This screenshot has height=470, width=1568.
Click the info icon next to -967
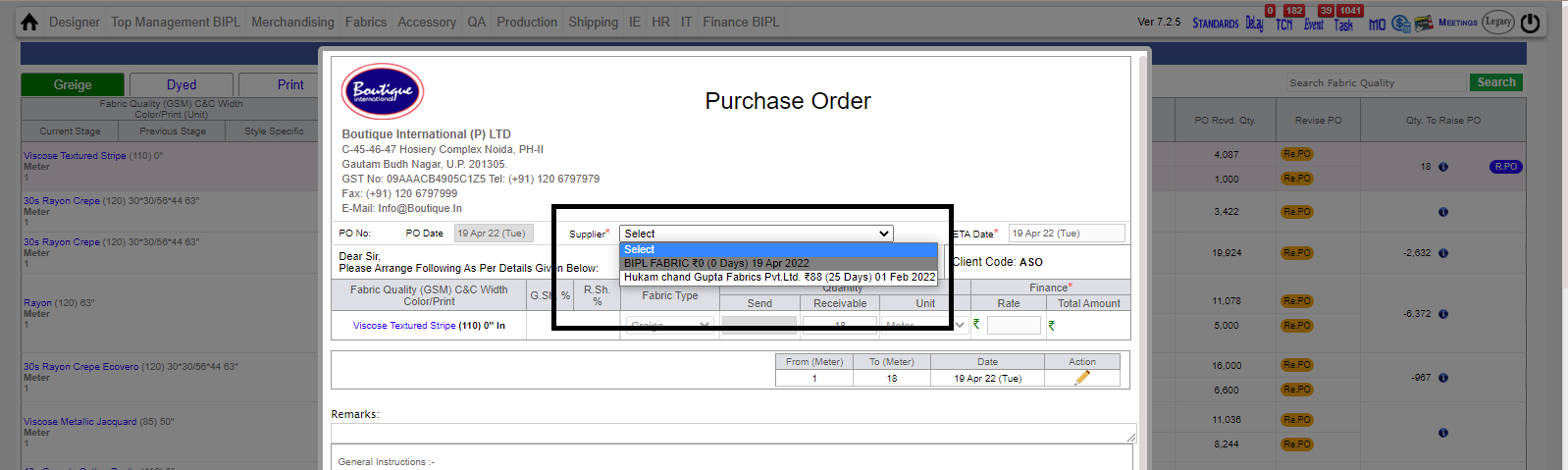tap(1443, 378)
